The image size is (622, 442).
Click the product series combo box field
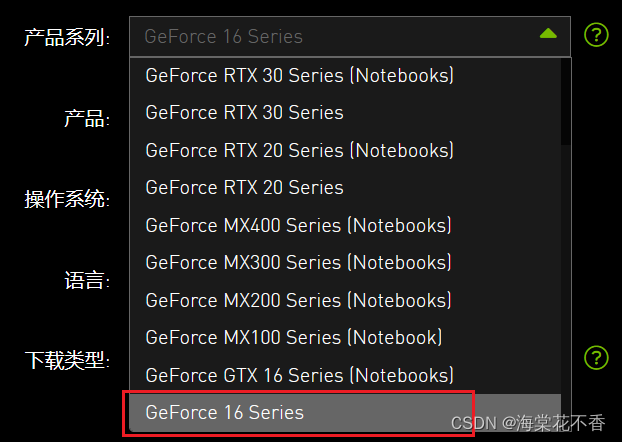click(x=330, y=36)
